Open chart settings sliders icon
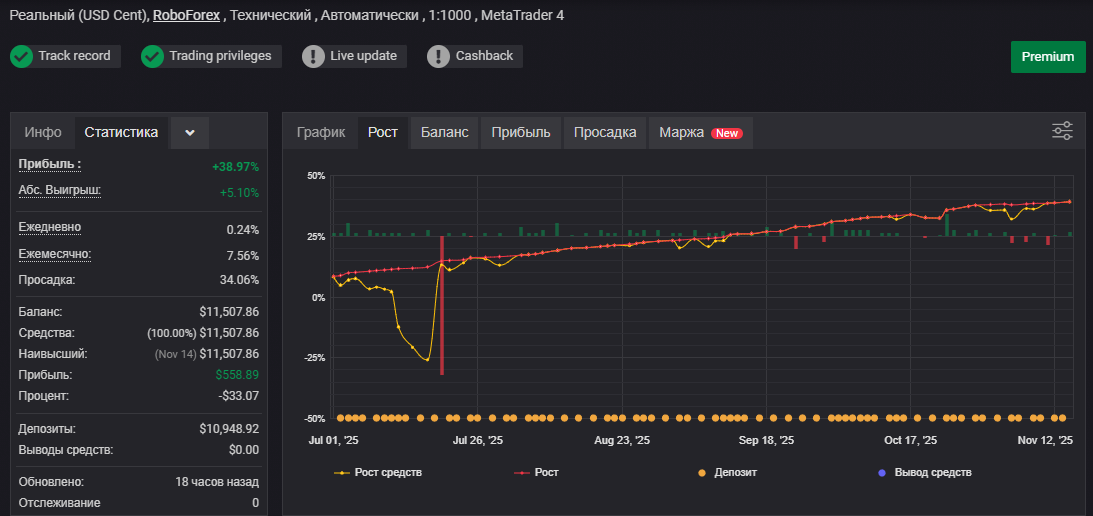This screenshot has height=516, width=1093. 1062,131
